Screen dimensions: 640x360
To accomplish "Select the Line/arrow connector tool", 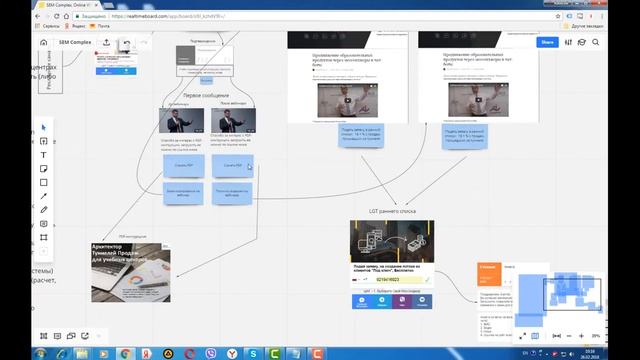I will coord(44,196).
